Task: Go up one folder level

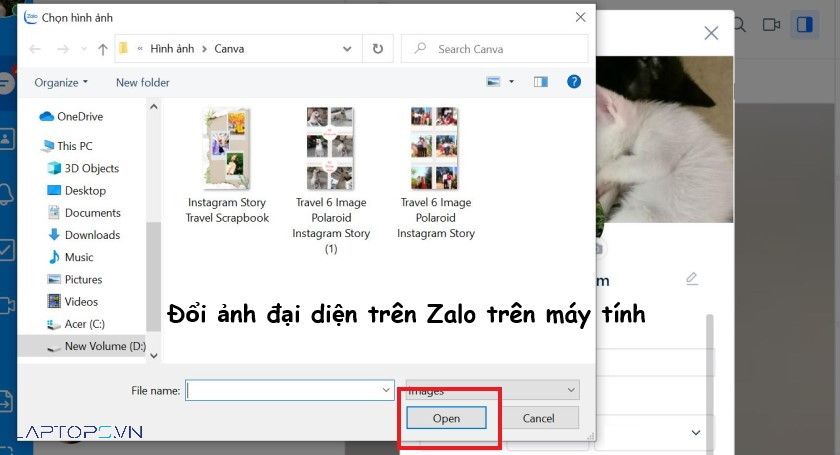Action: pyautogui.click(x=103, y=49)
